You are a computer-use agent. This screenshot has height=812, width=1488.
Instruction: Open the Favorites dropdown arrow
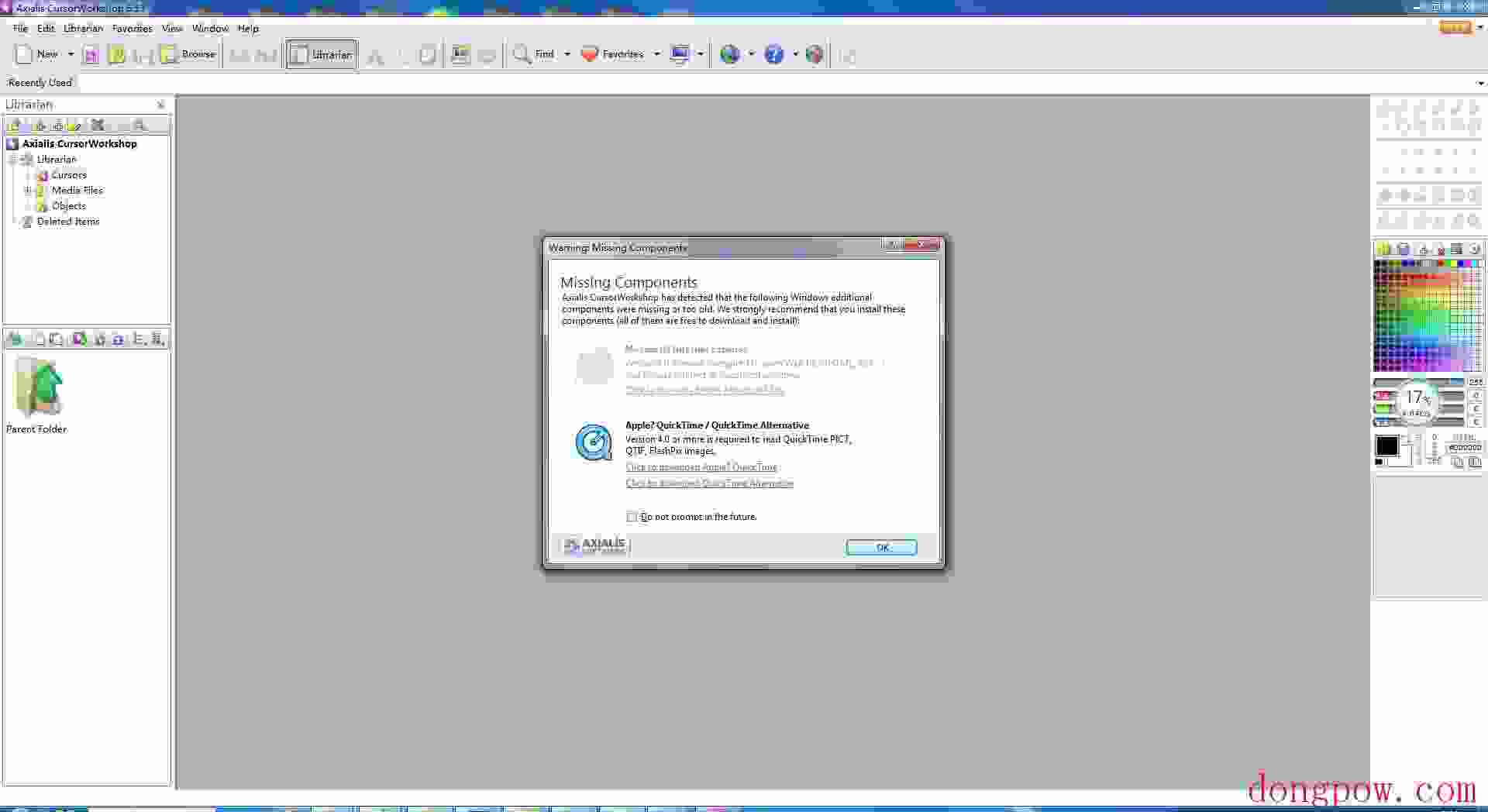click(x=657, y=54)
